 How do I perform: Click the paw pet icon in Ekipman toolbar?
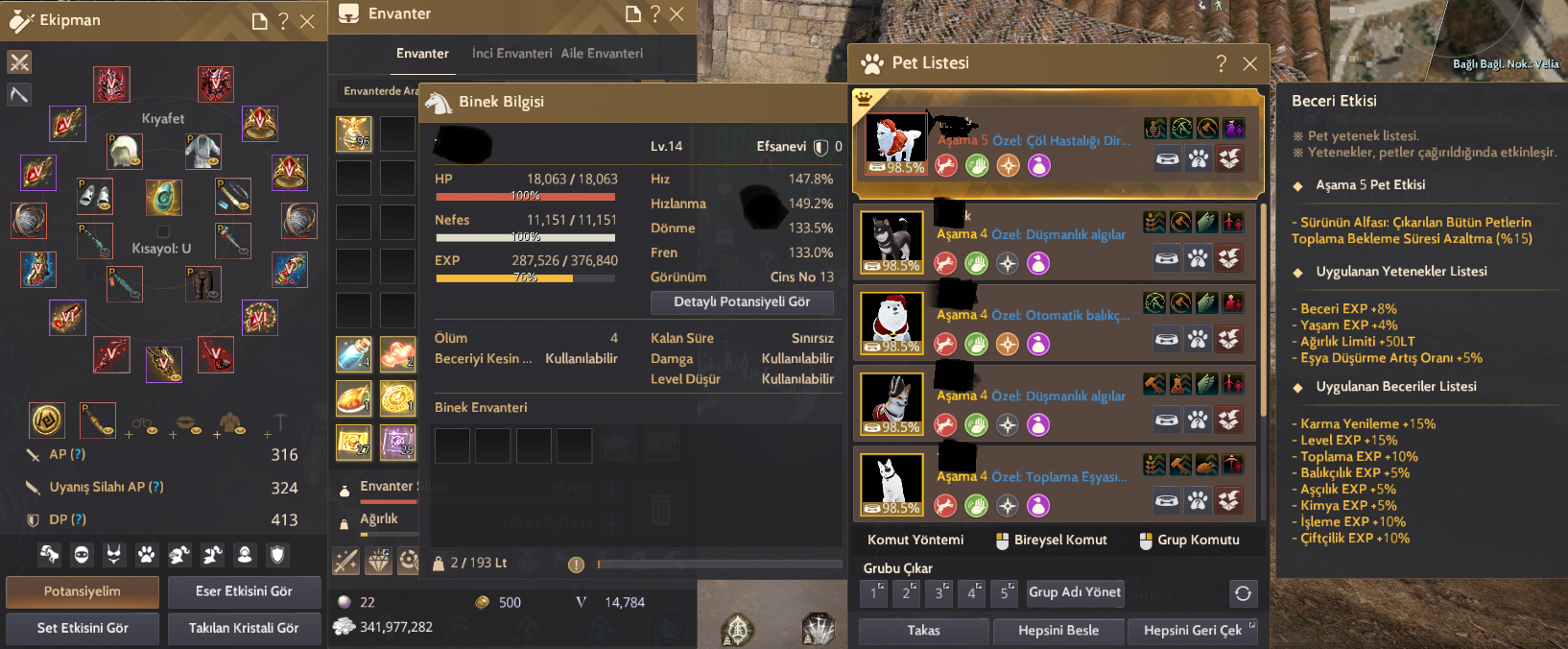coord(147,555)
